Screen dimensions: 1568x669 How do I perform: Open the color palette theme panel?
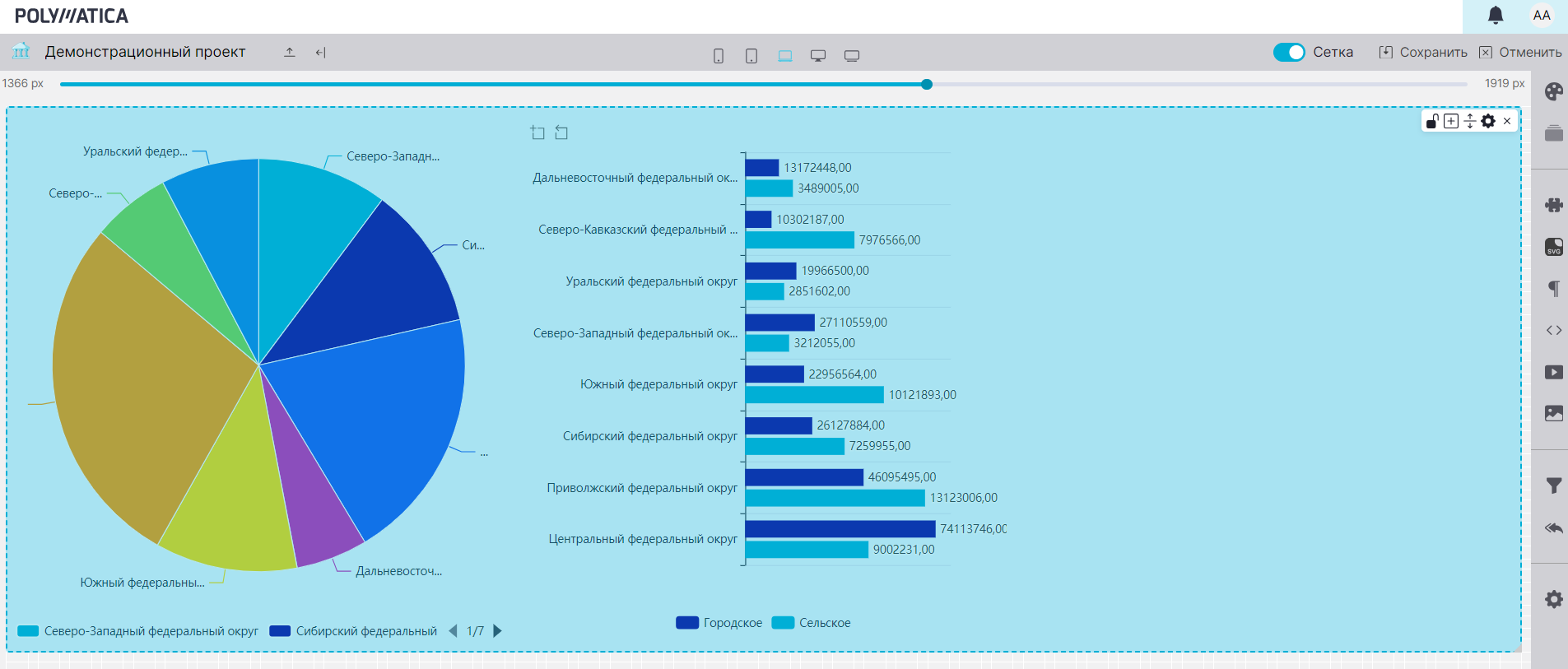click(1553, 91)
